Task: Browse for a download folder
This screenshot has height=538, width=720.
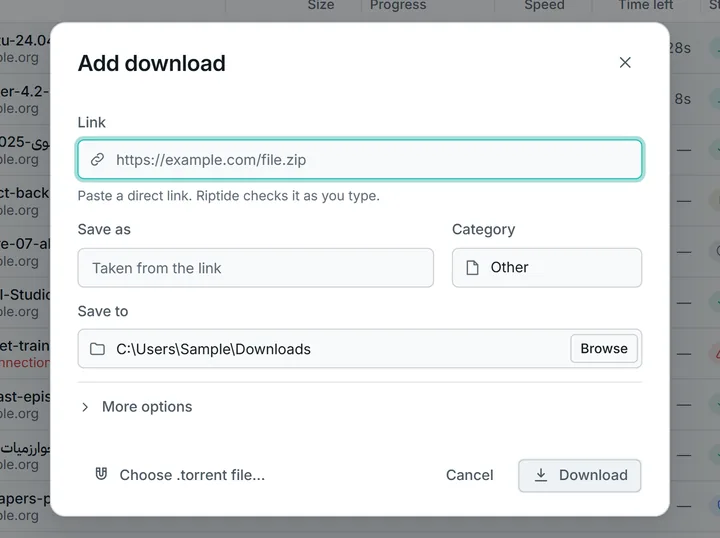Action: click(604, 348)
